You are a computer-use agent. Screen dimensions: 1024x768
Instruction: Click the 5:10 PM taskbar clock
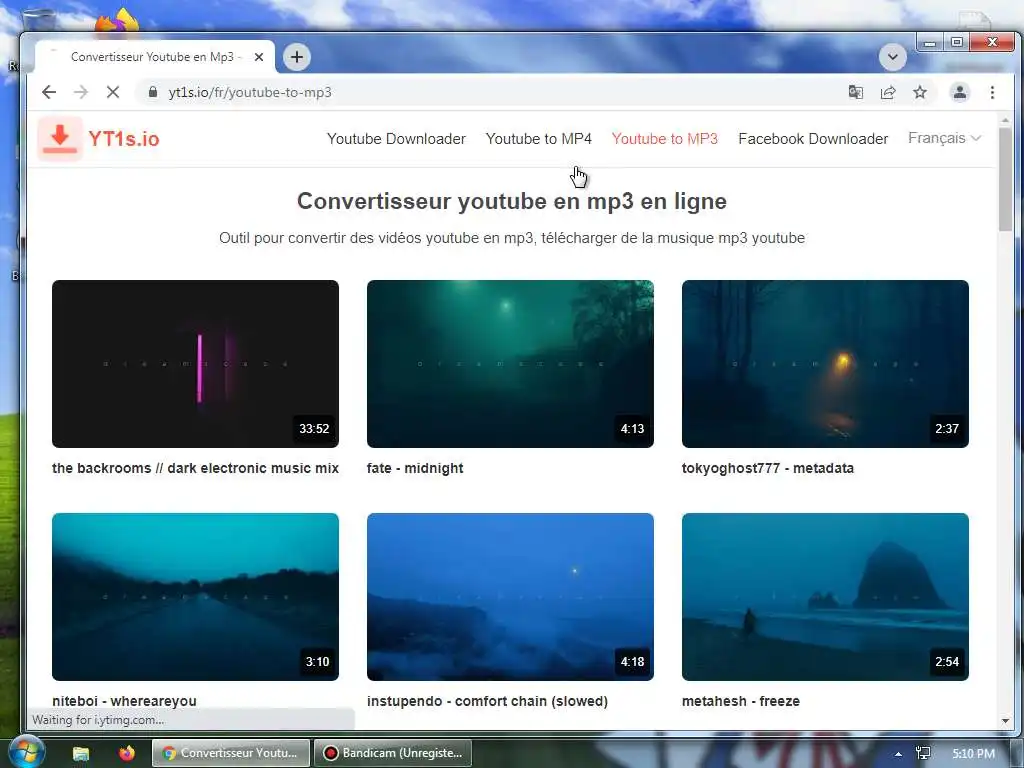973,754
